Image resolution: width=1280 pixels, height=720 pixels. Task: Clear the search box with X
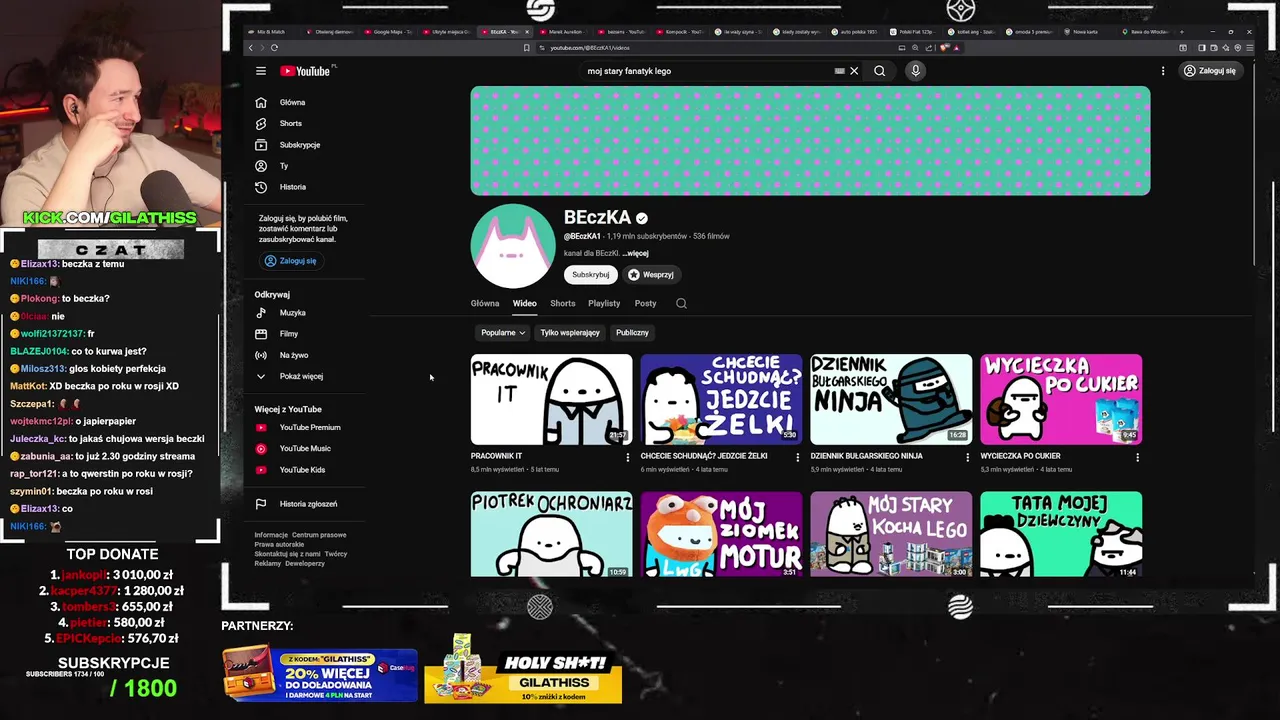pos(854,71)
